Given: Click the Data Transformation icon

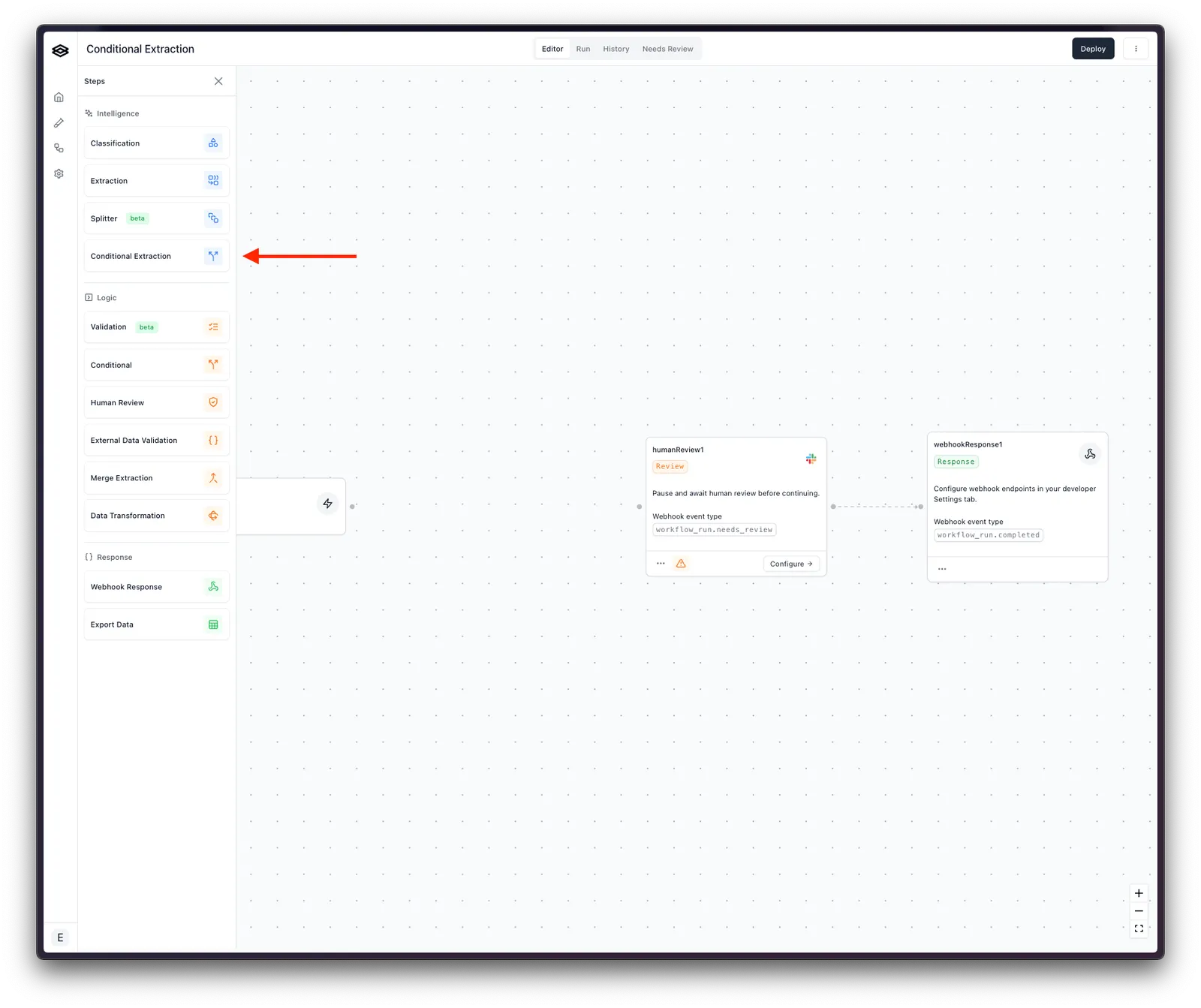Looking at the screenshot, I should (213, 516).
